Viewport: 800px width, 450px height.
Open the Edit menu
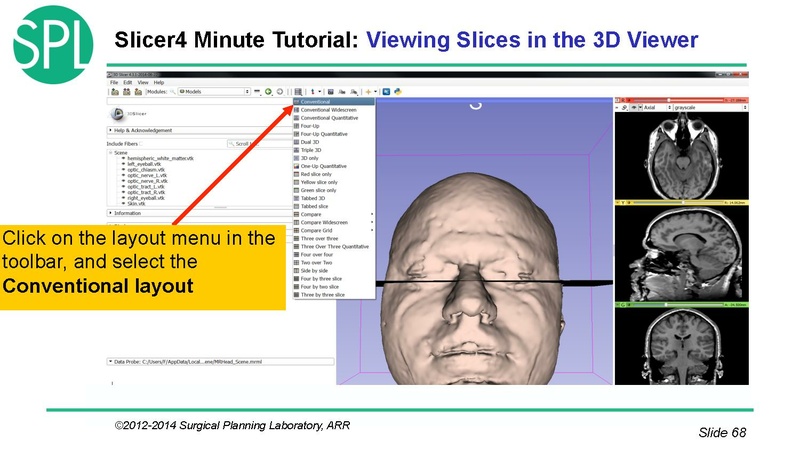coord(128,82)
